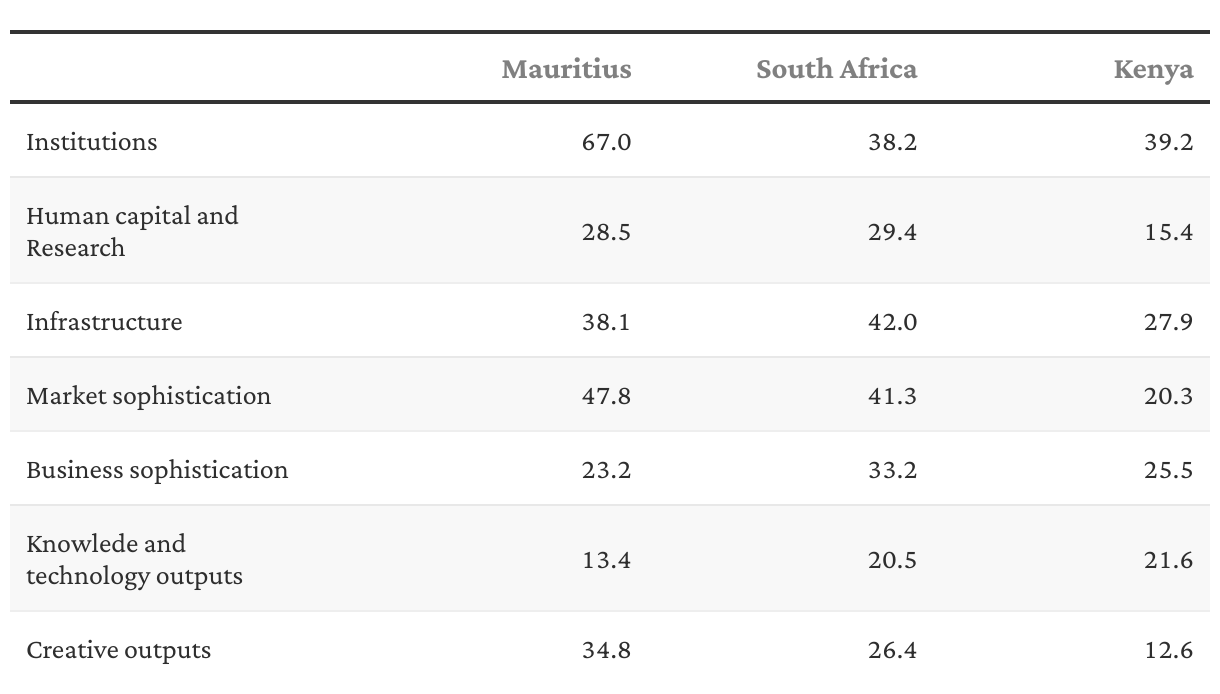Select Mauritius Creative outputs value 34.8
The height and width of the screenshot is (694, 1220).
point(606,650)
